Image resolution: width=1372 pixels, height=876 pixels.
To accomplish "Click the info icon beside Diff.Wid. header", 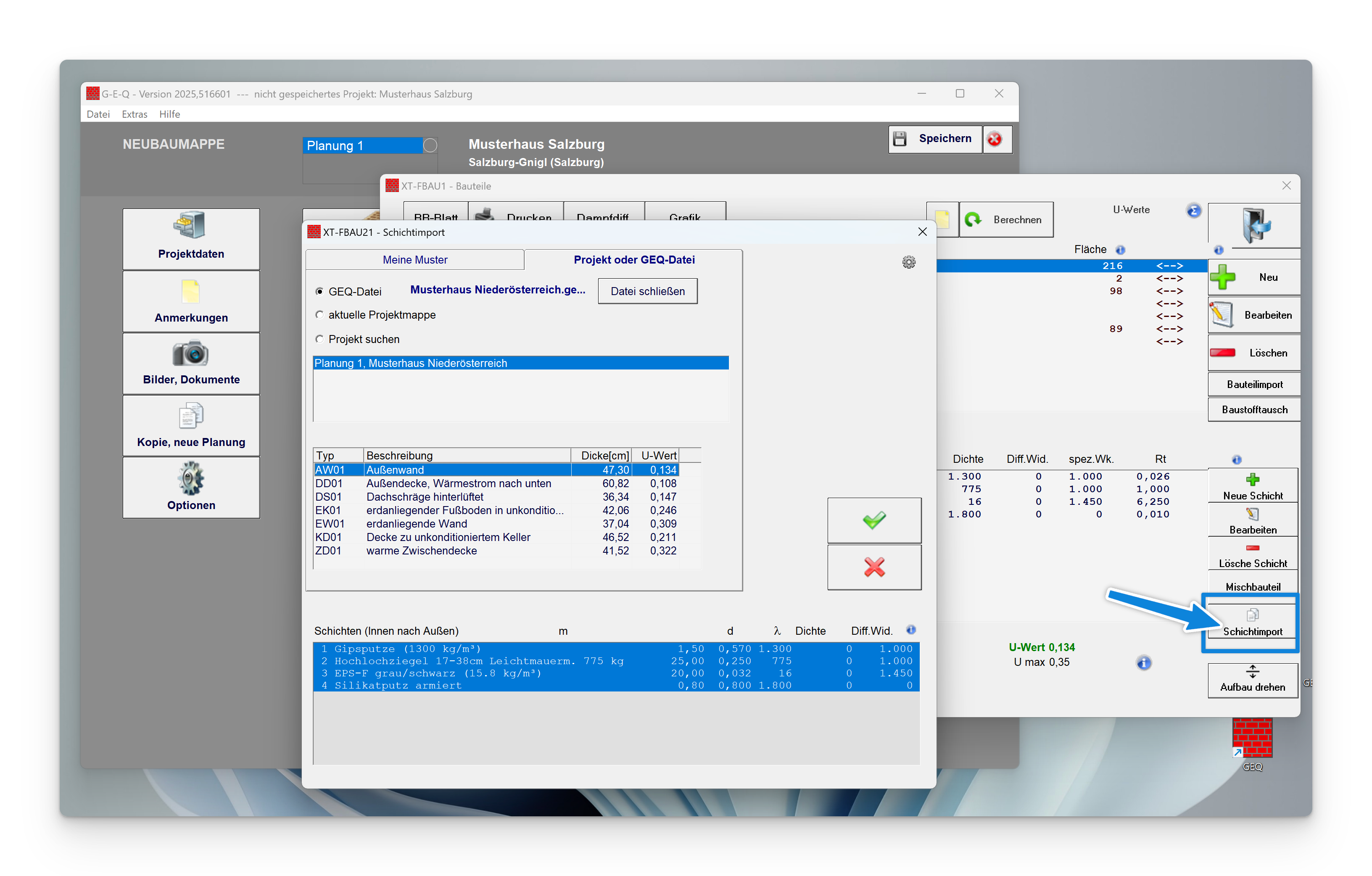I will pos(911,630).
